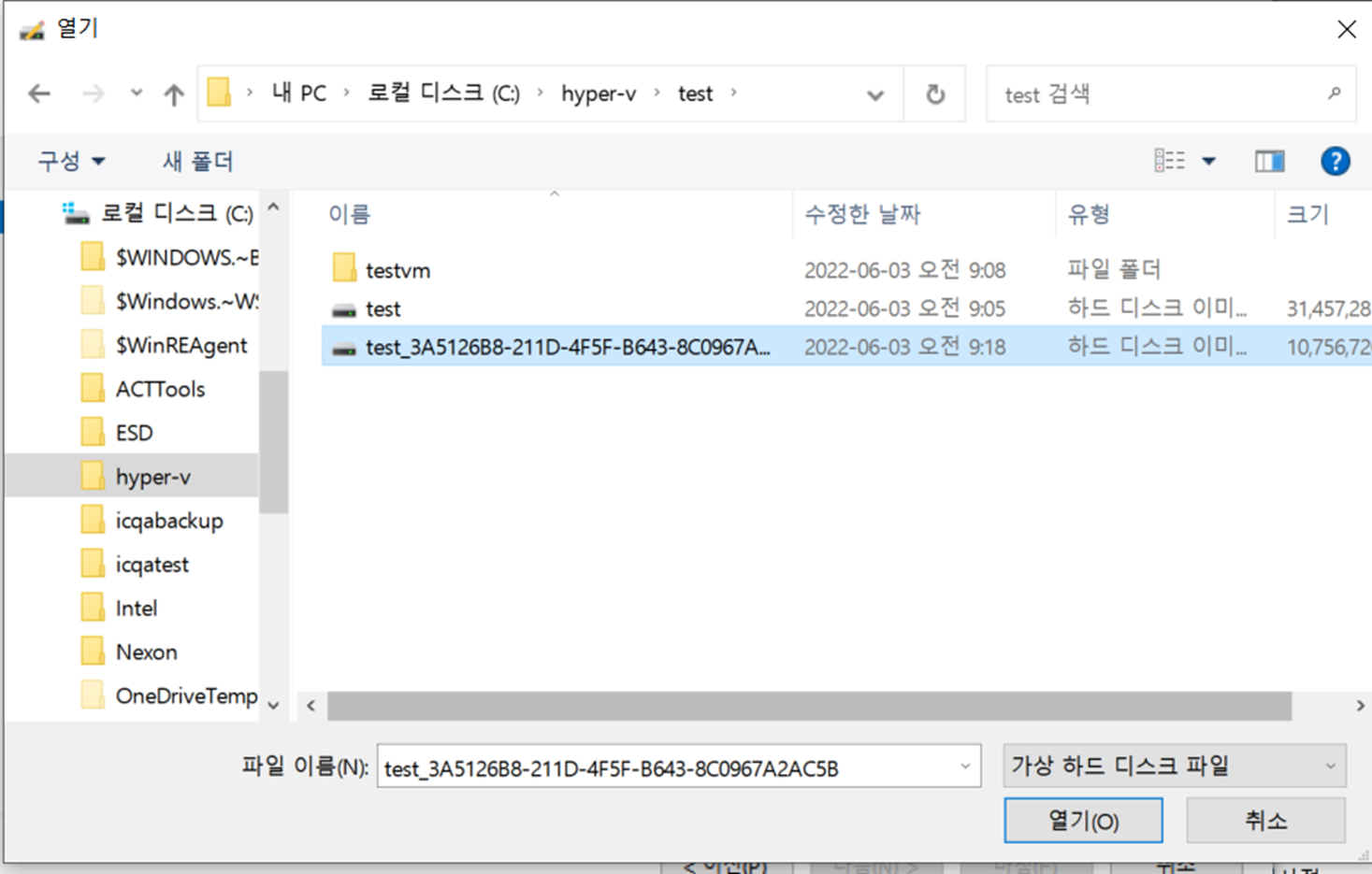1372x874 pixels.
Task: Go up one folder level
Action: click(x=173, y=93)
